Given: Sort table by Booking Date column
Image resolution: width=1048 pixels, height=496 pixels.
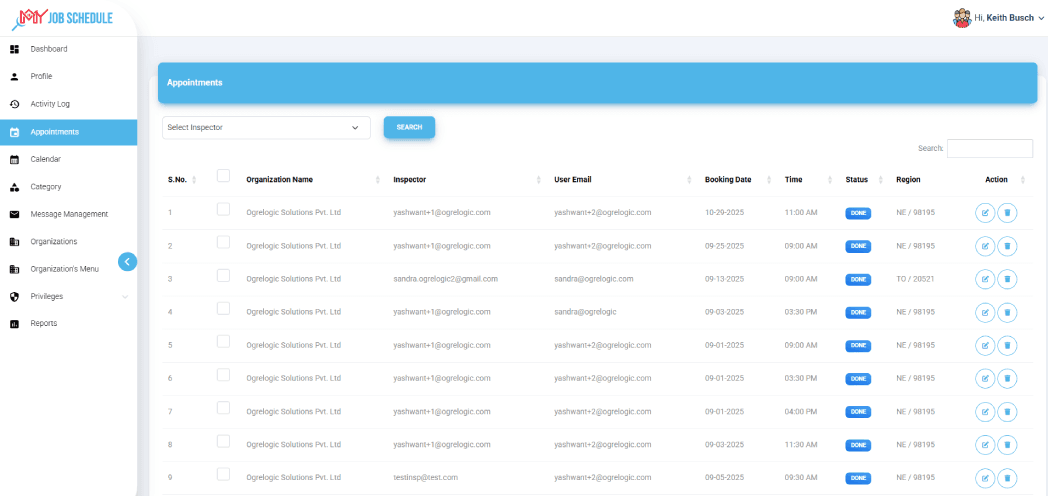Looking at the screenshot, I should pyautogui.click(x=728, y=180).
